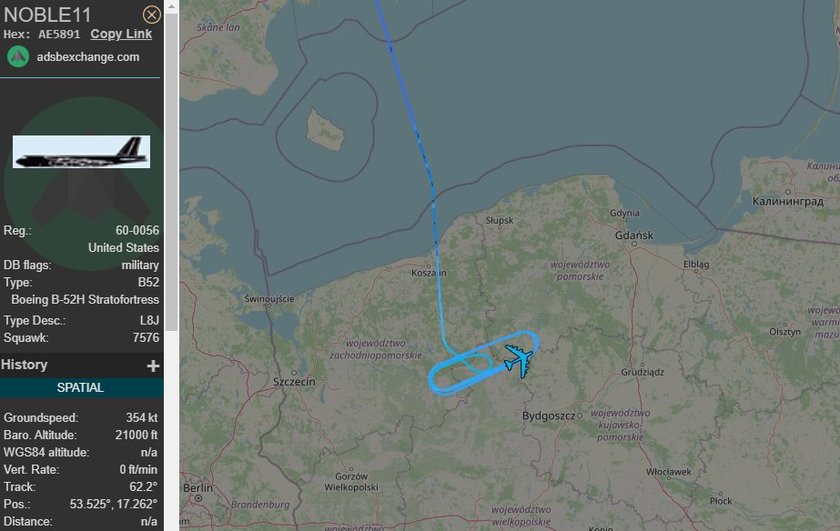Click the Bydgoszcz city marker
This screenshot has height=531, width=840.
tap(579, 415)
